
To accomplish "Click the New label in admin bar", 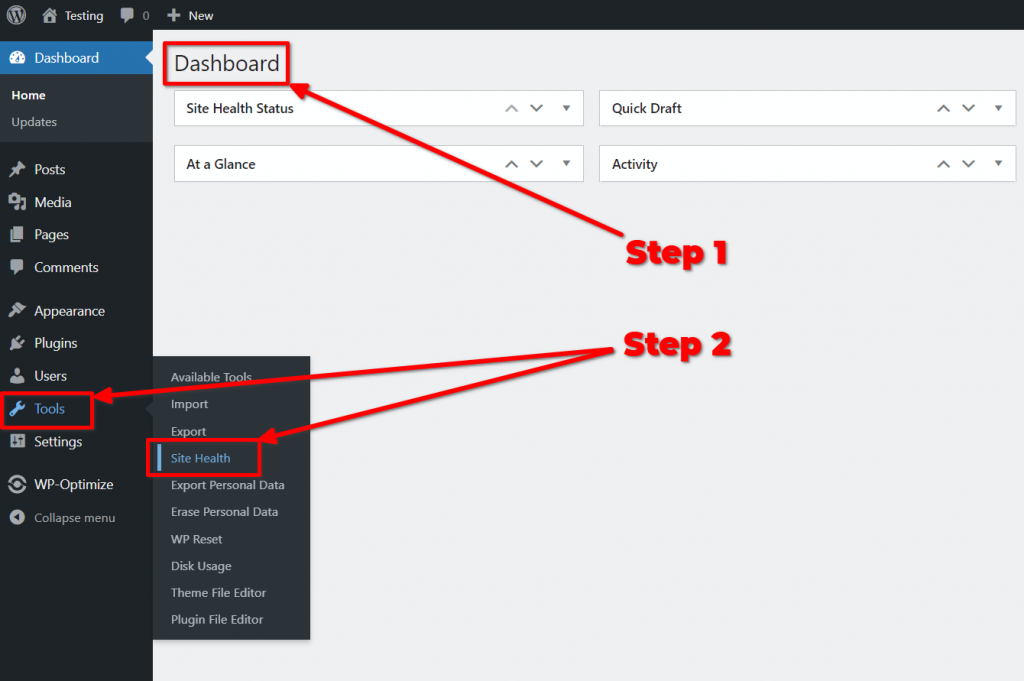I will point(200,16).
